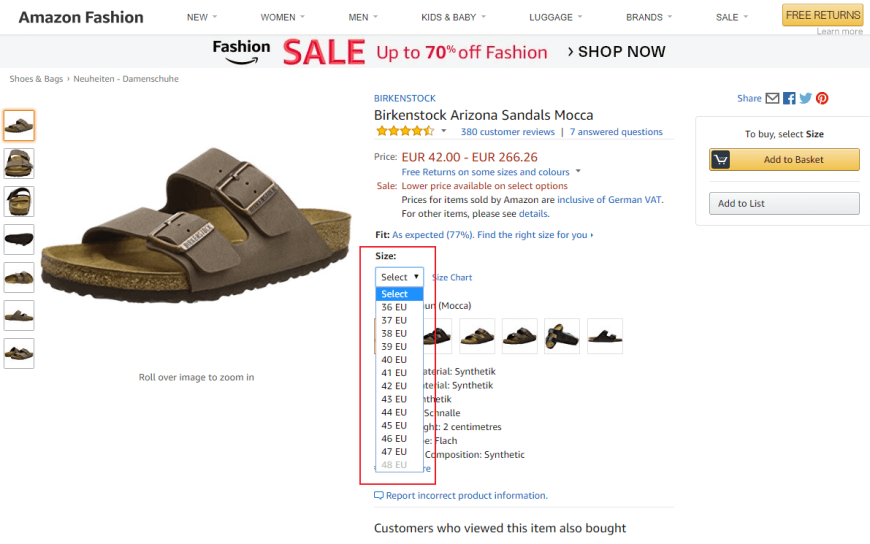Click Add to List button
This screenshot has height=544, width=870.
point(784,204)
